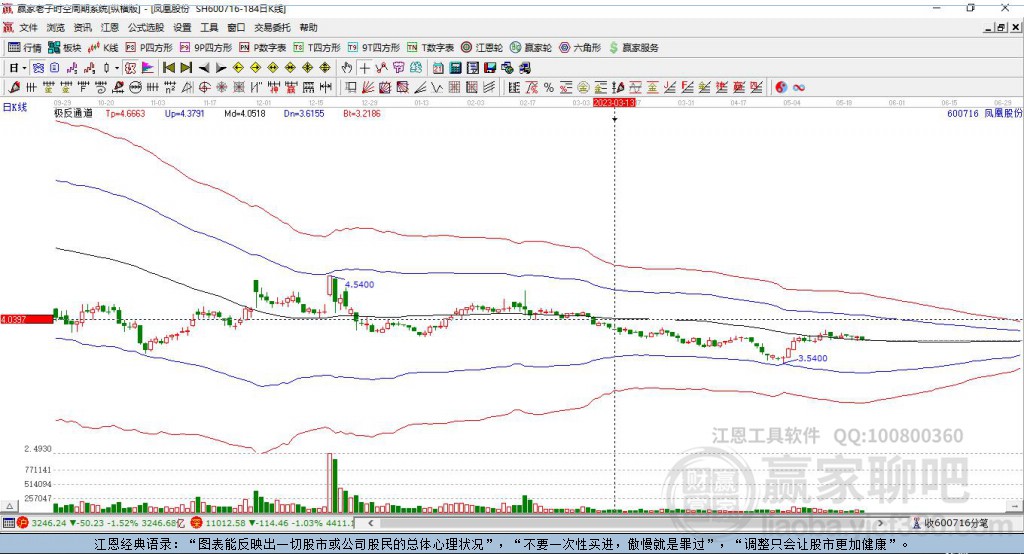
Task: Click the Md=4.0518 indicator value
Action: point(245,114)
